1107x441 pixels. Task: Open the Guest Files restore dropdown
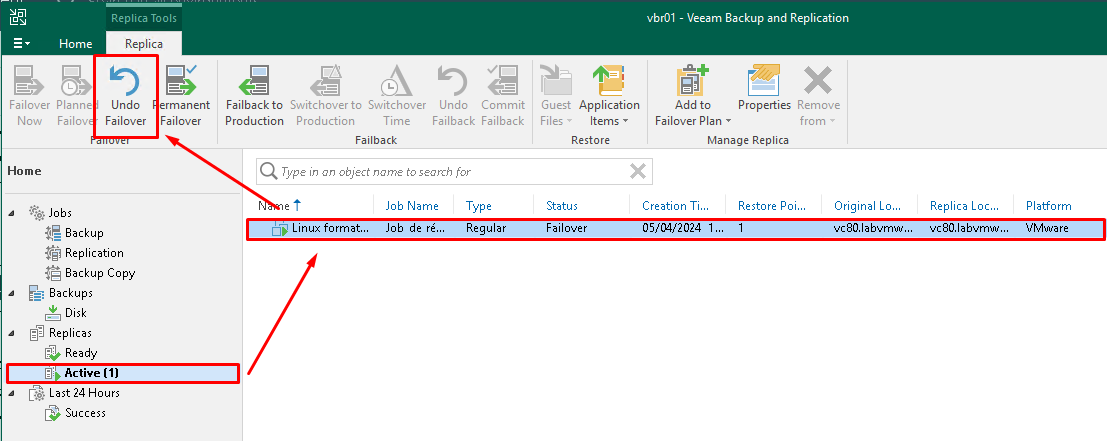click(556, 97)
